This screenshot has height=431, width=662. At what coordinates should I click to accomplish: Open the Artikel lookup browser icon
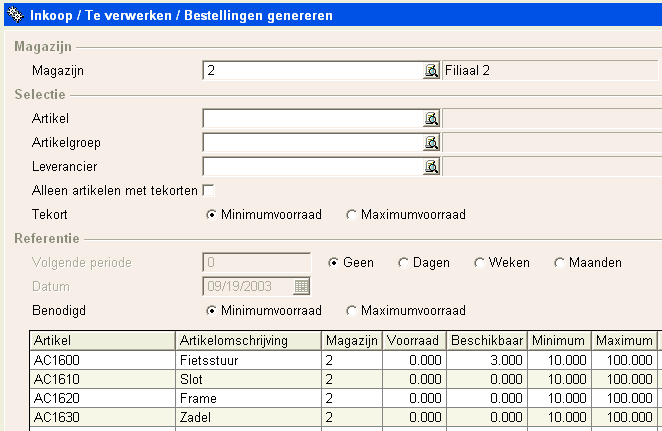coord(431,119)
